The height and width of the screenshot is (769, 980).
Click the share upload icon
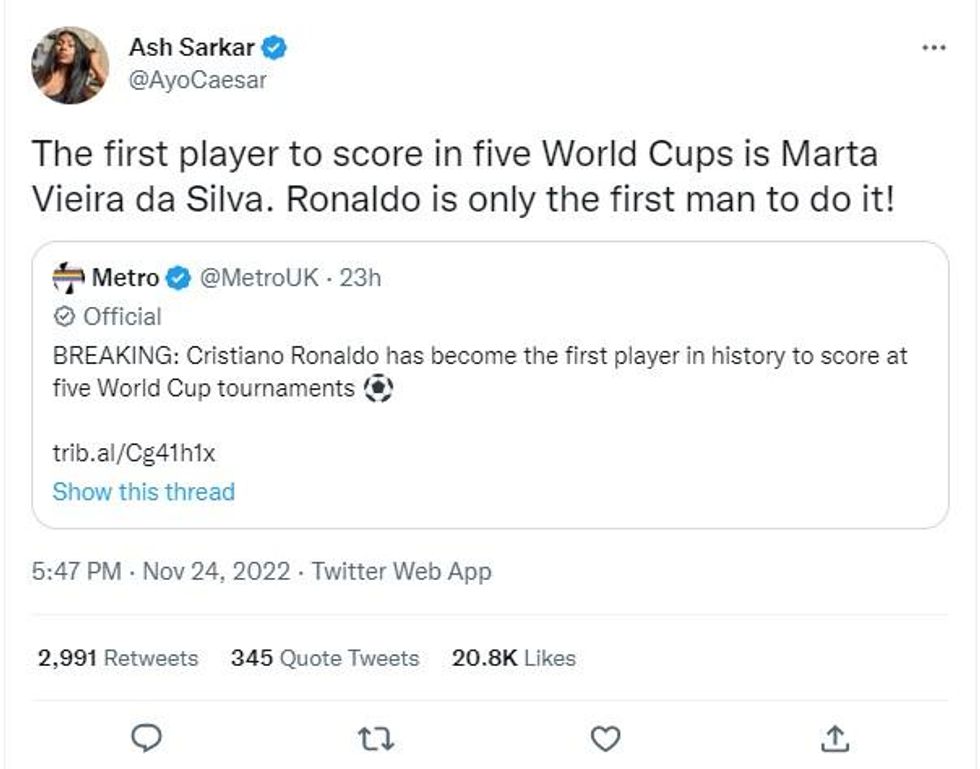click(x=834, y=738)
